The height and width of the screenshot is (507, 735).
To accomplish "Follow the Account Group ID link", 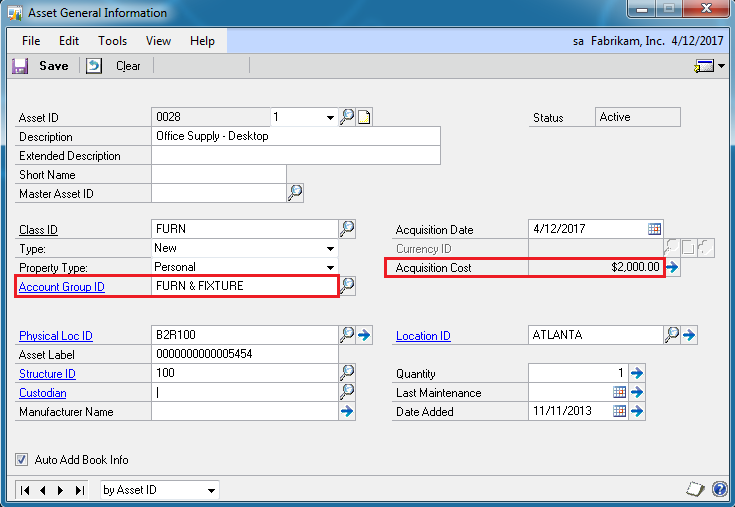I will tap(61, 287).
